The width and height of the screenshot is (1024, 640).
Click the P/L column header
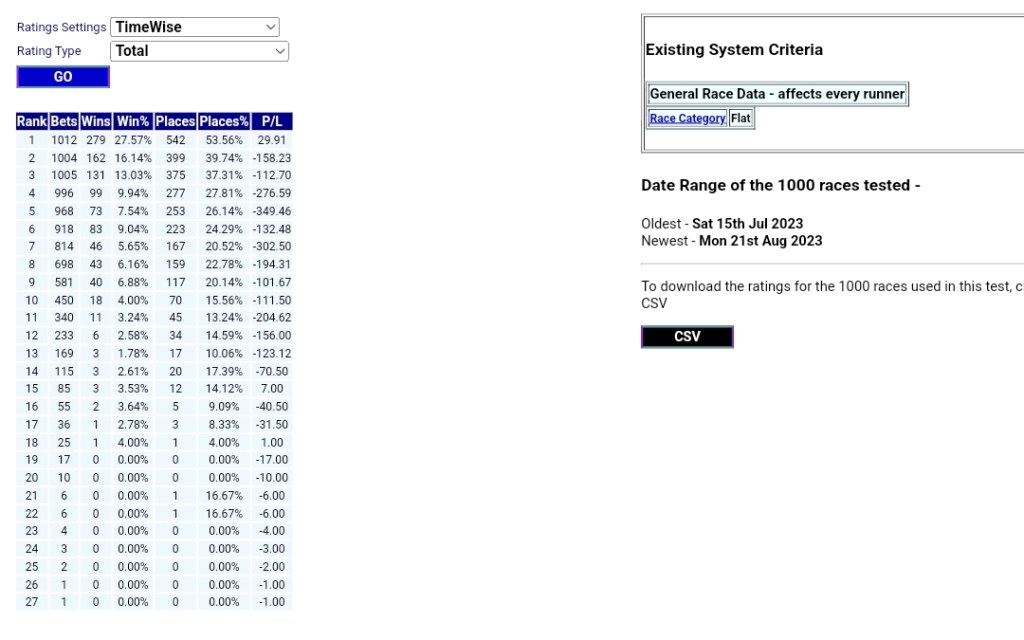(271, 121)
